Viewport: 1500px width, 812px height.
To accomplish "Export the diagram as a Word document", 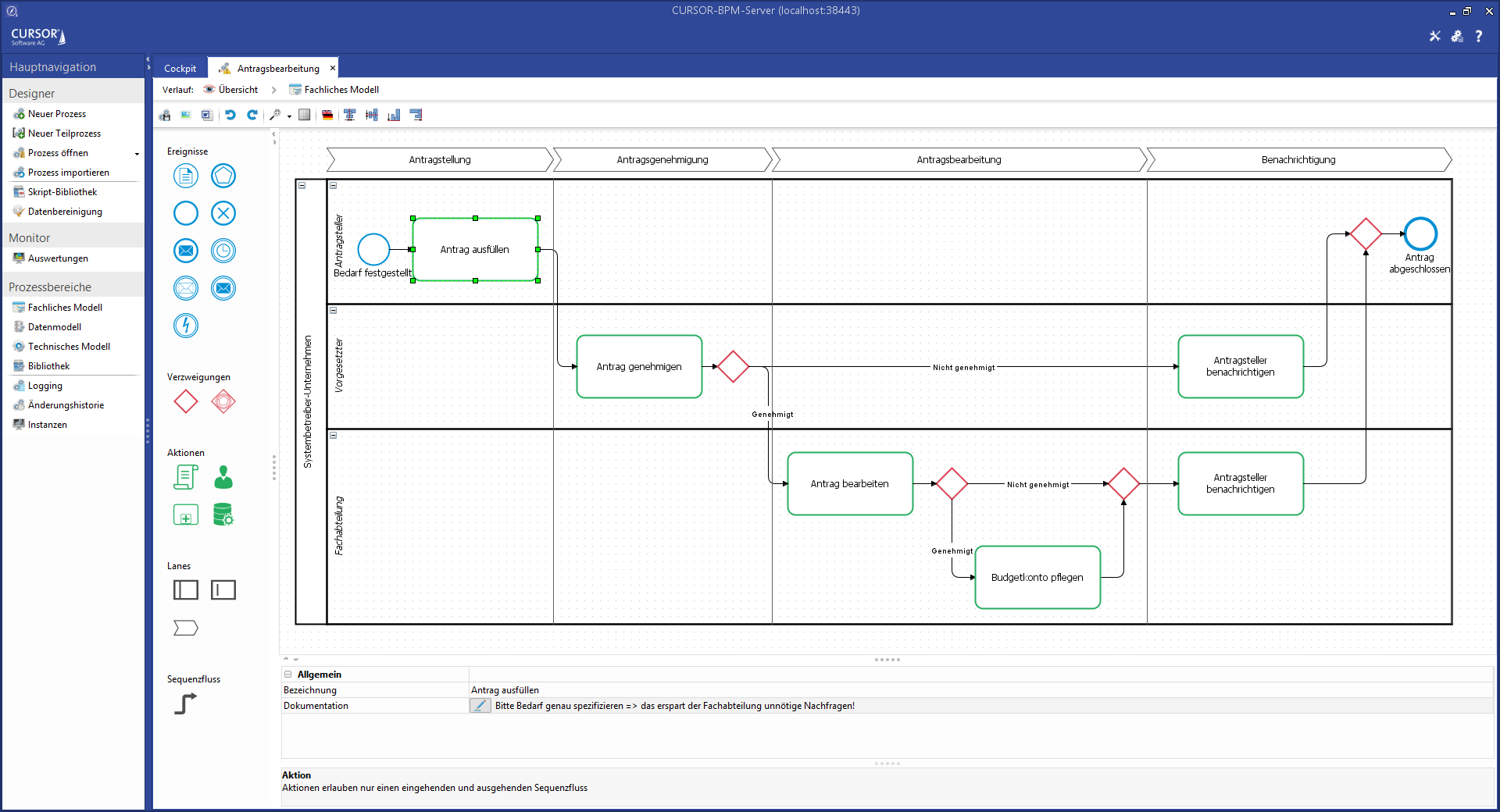I will pyautogui.click(x=206, y=115).
